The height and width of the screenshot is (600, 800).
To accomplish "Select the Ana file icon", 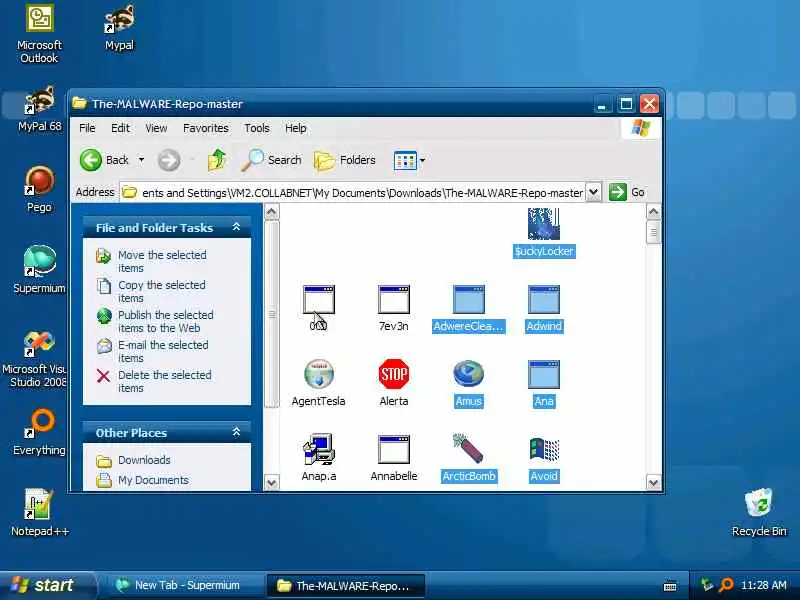I will pos(544,374).
